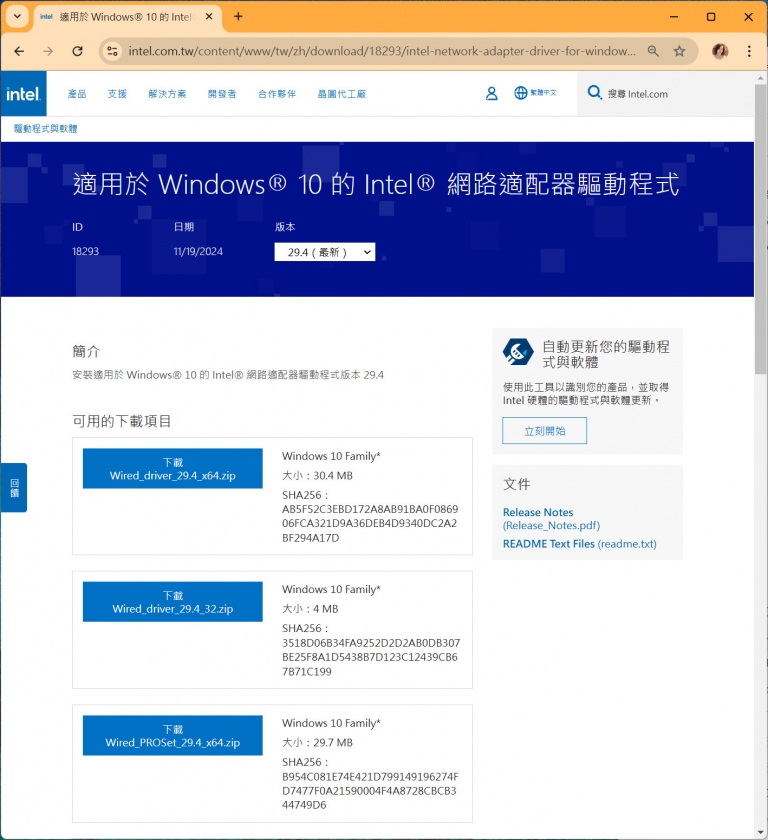Click the zoom magnifier icon in address bar
Image resolution: width=768 pixels, height=840 pixels.
[653, 51]
